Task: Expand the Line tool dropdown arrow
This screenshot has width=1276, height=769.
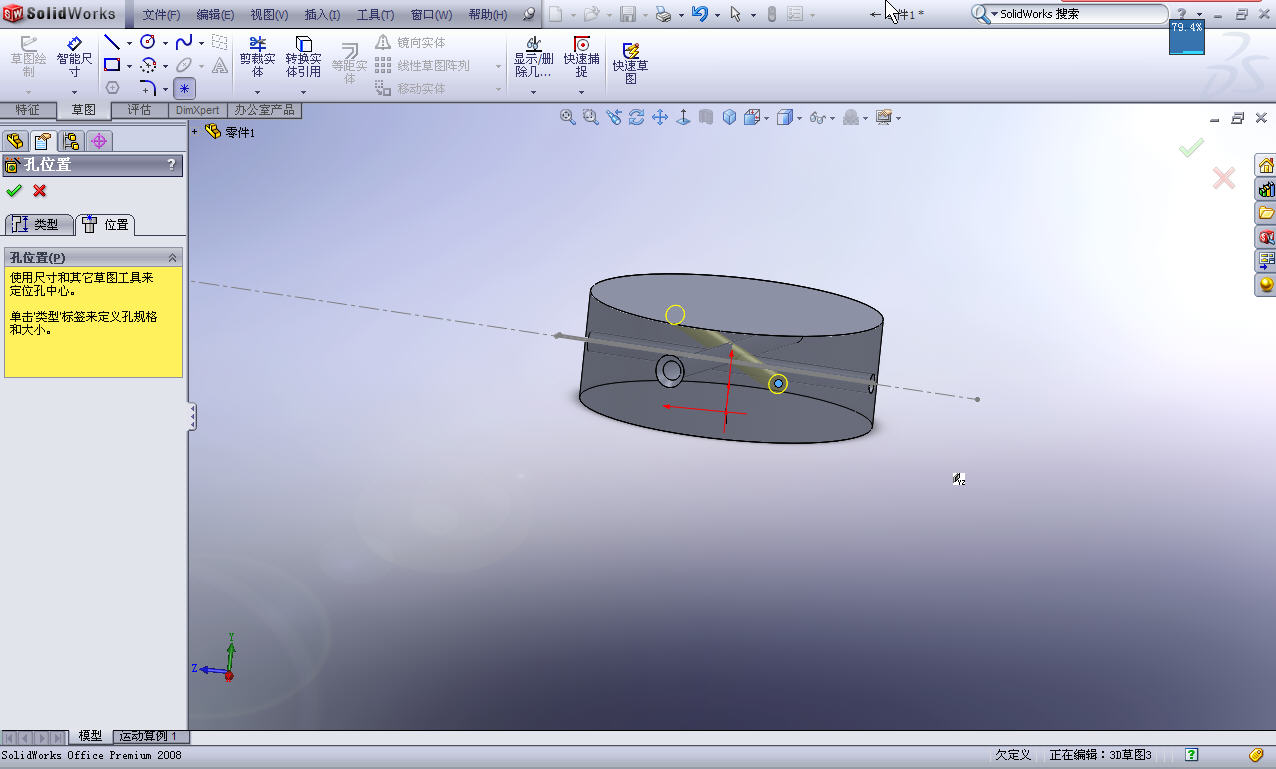Action: click(129, 43)
